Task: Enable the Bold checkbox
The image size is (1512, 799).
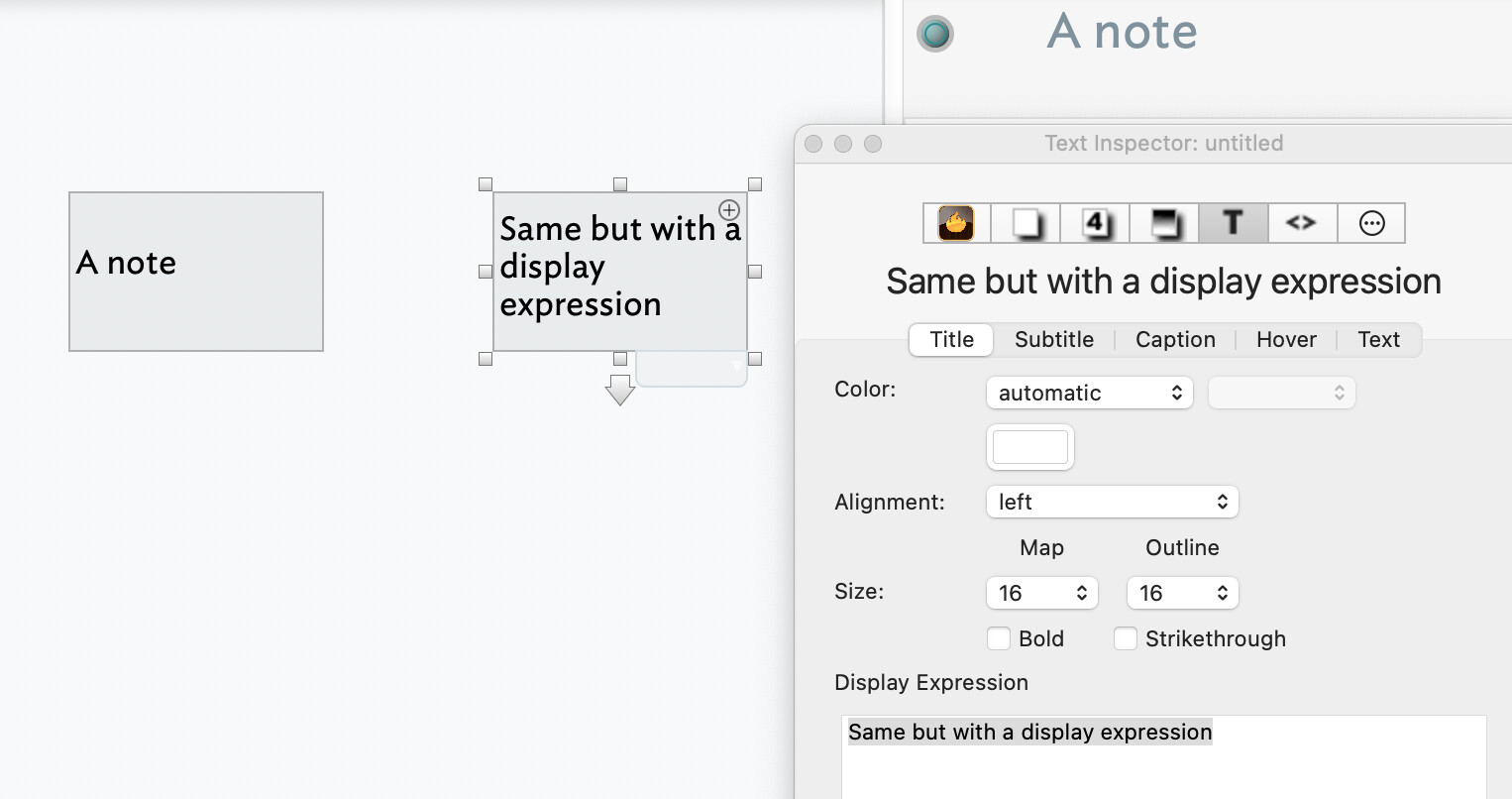Action: [999, 638]
